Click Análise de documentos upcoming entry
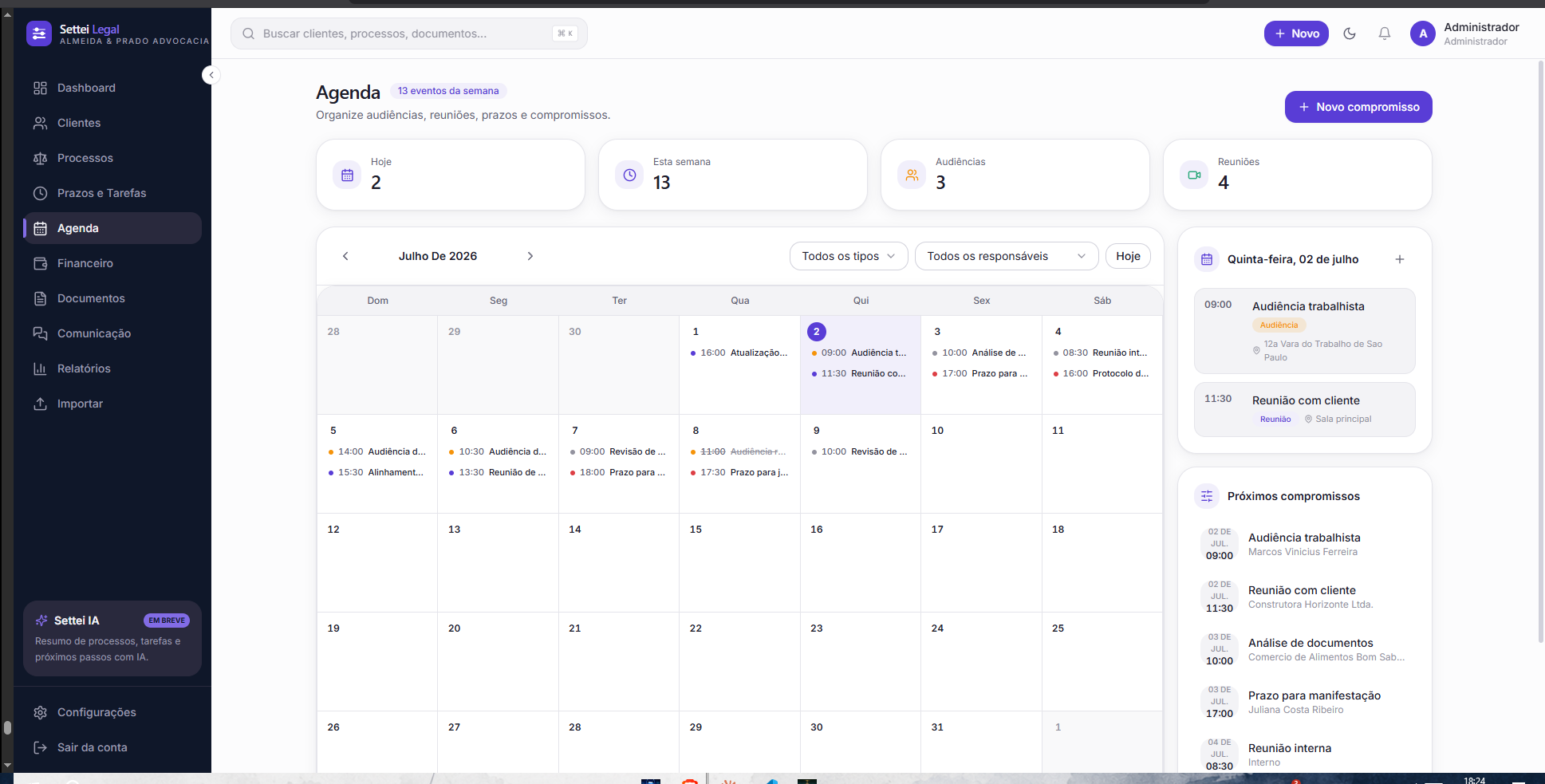Image resolution: width=1545 pixels, height=784 pixels. 1304,649
